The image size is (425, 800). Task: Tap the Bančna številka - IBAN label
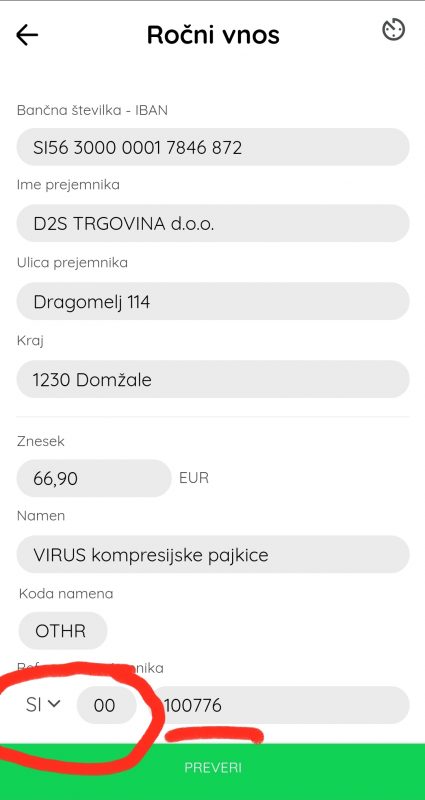[x=92, y=110]
